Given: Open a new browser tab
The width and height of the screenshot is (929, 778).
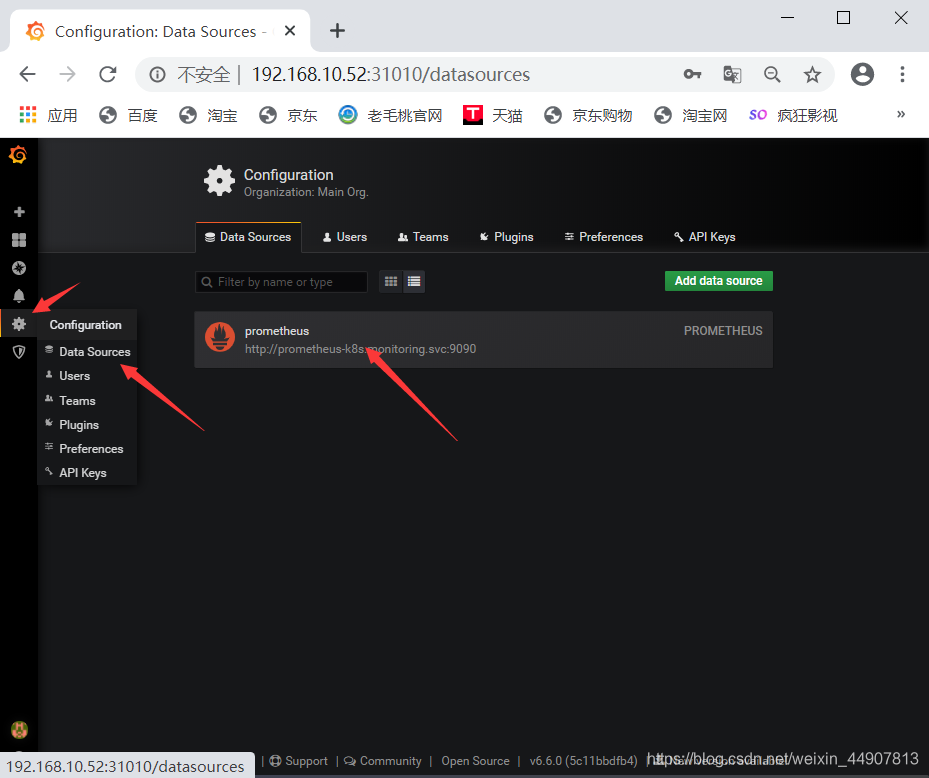Looking at the screenshot, I should pyautogui.click(x=337, y=31).
